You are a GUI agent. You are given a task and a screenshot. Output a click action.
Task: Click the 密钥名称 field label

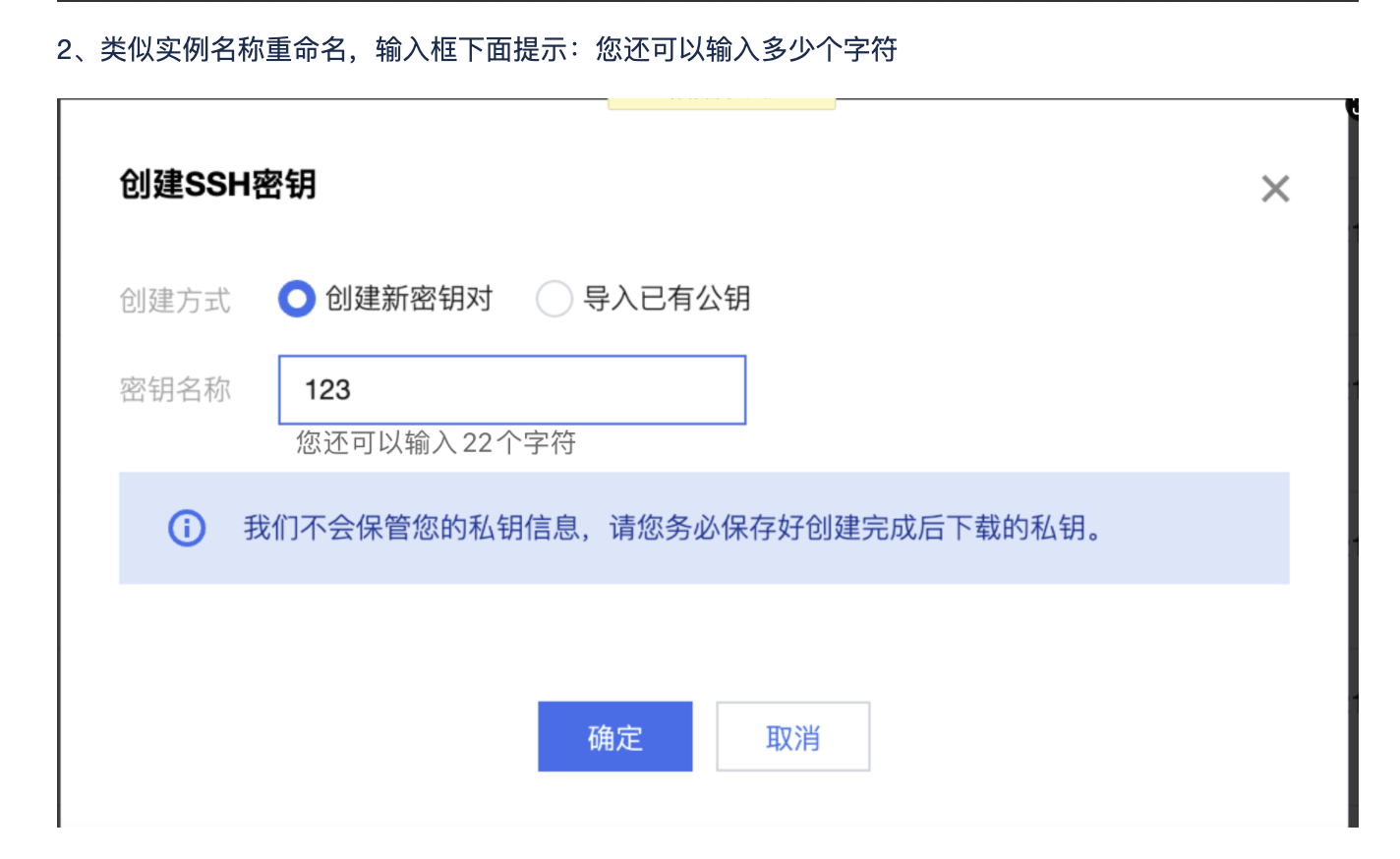pos(175,390)
